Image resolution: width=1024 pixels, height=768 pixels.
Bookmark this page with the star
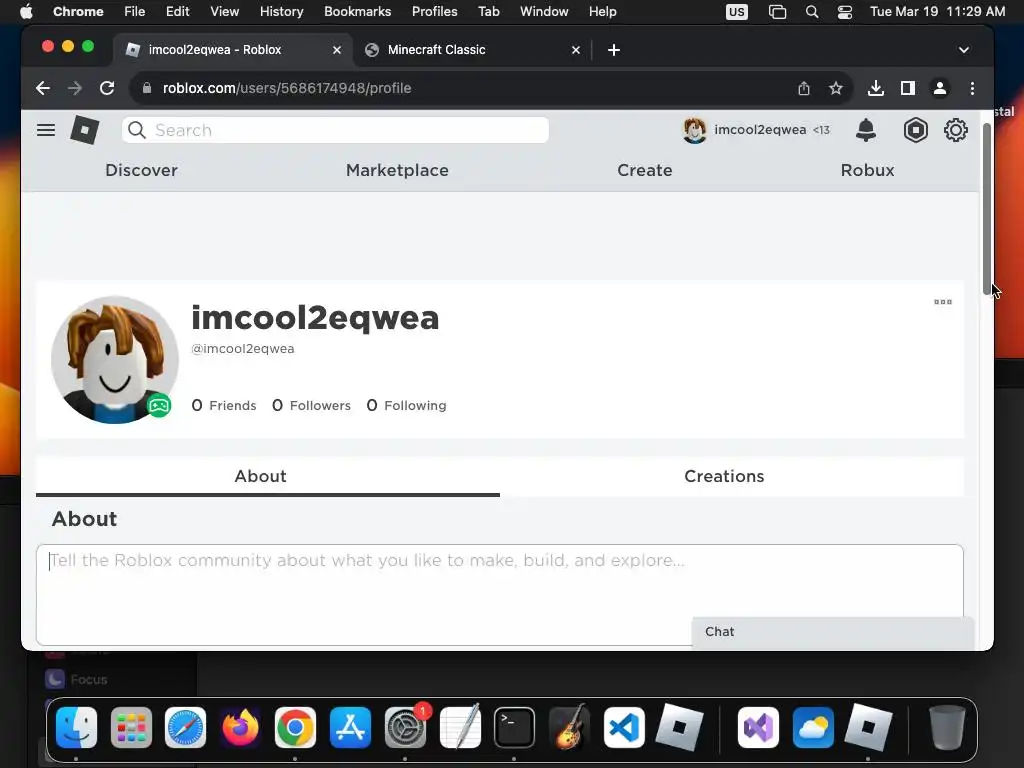[835, 88]
